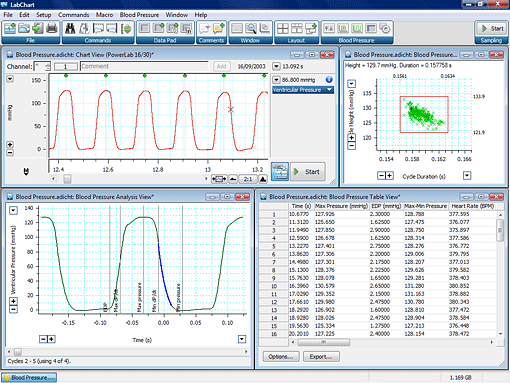The image size is (510, 383).
Task: Click the green waveform Blood Pressure icon
Action: [357, 28]
